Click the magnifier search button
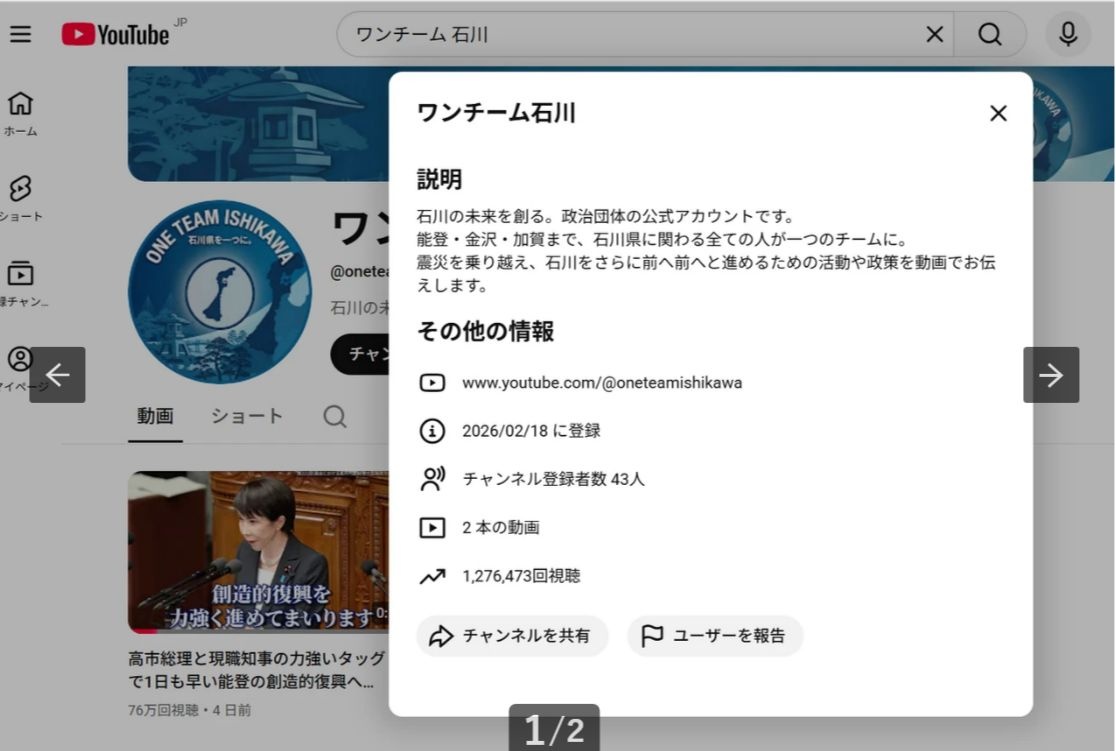 tap(989, 34)
